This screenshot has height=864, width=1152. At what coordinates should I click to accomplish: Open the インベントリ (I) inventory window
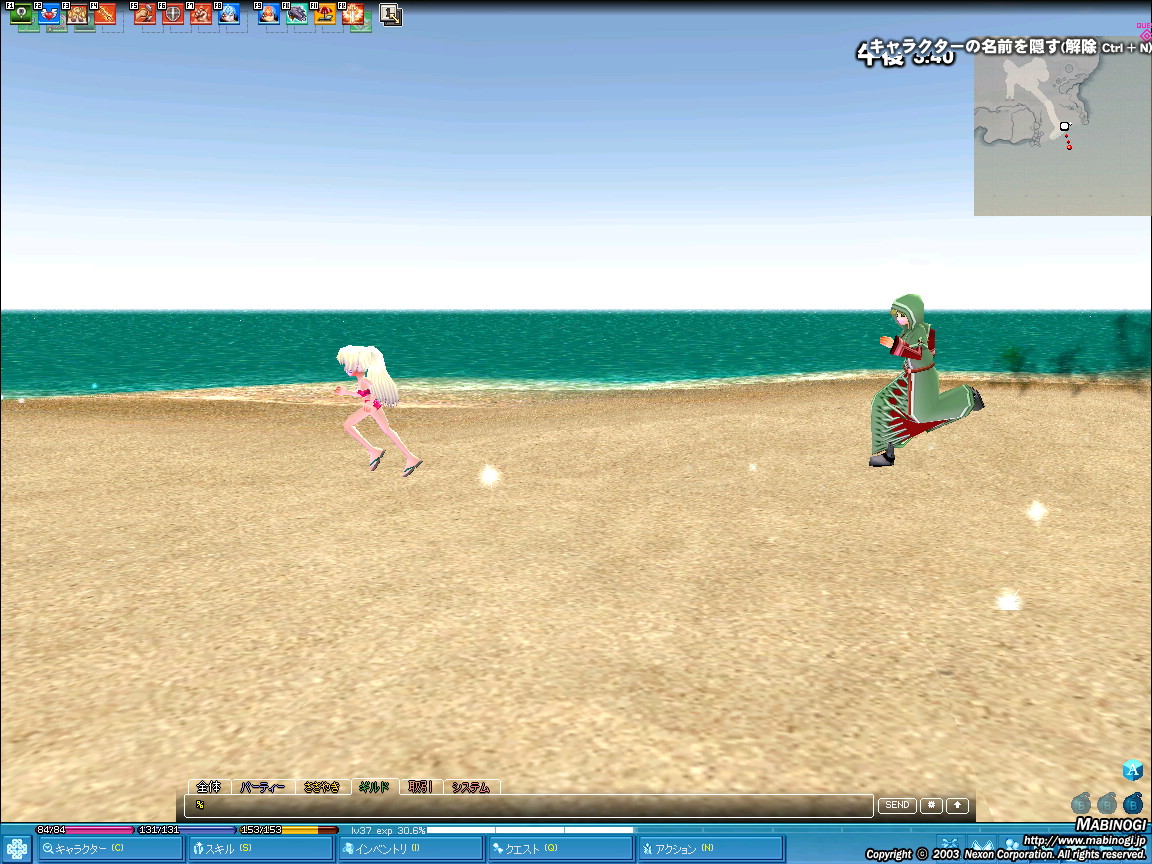tap(411, 849)
